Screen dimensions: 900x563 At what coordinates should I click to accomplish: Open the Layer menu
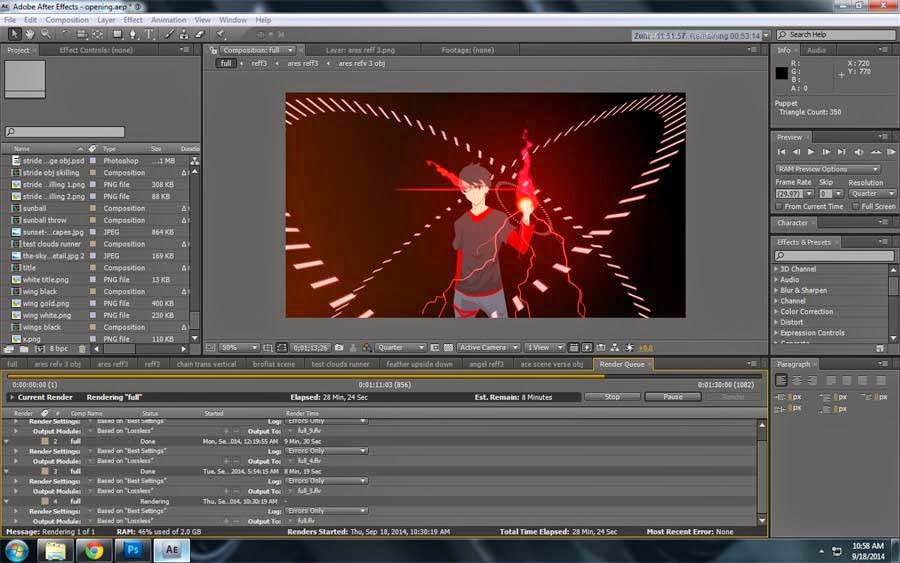[x=106, y=20]
